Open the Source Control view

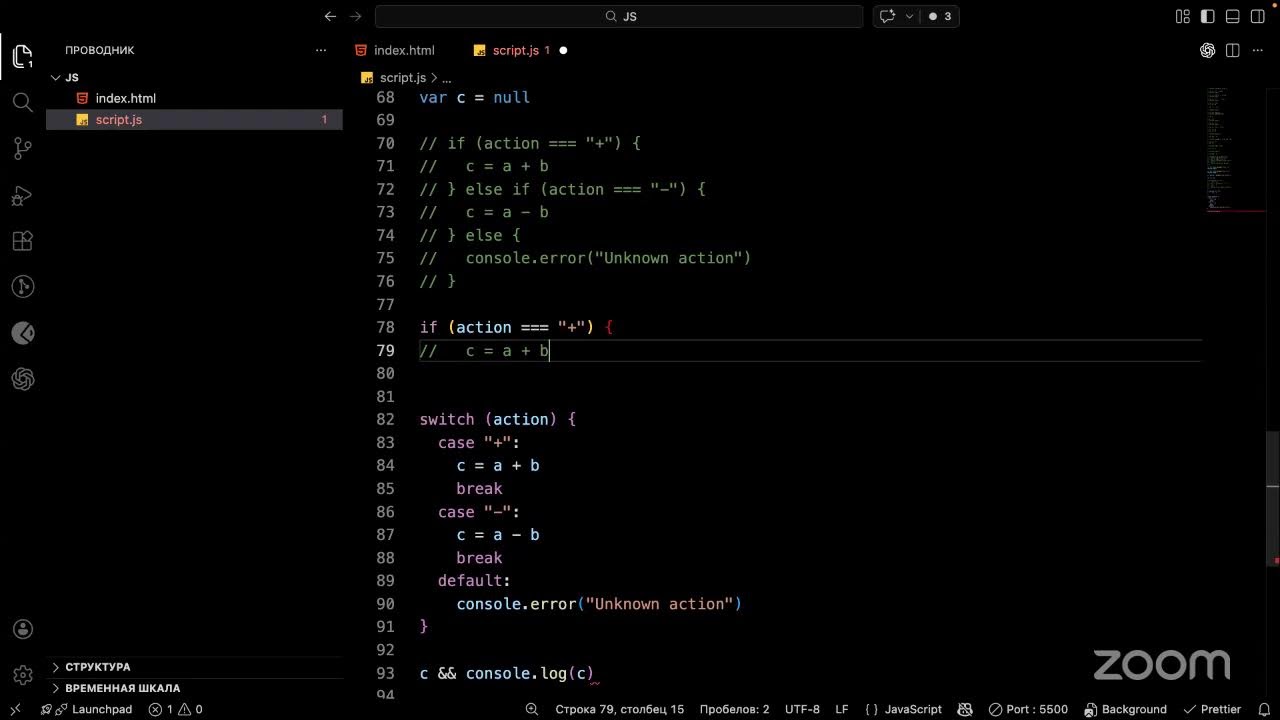click(22, 148)
